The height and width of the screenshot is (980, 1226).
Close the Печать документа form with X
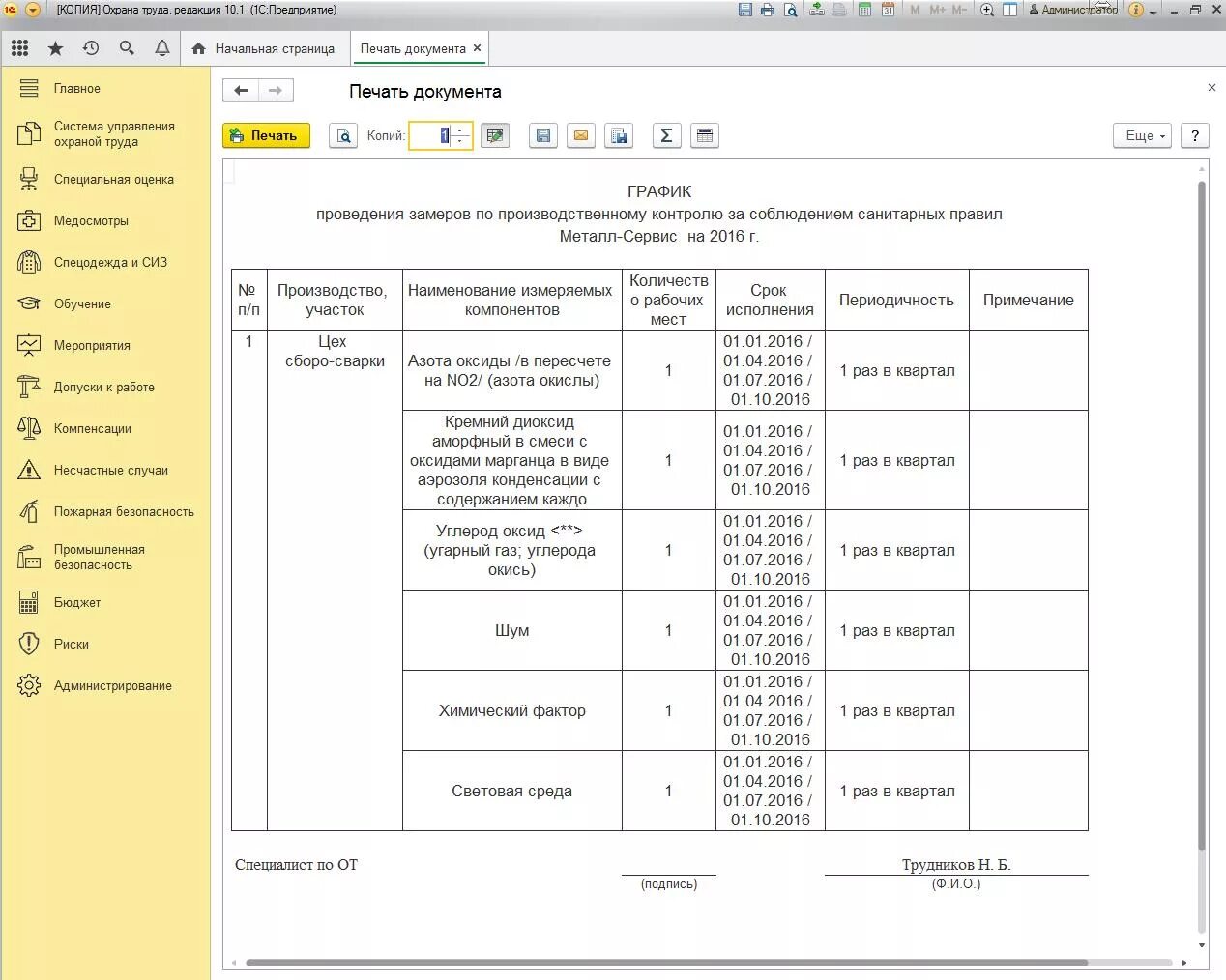pos(1211,88)
